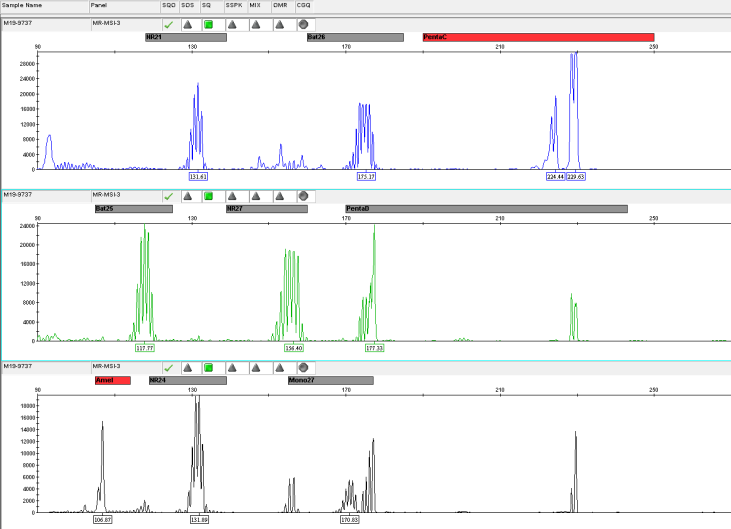This screenshot has height=529, width=731.
Task: Click the green SQ square in the green plot row
Action: coord(208,195)
